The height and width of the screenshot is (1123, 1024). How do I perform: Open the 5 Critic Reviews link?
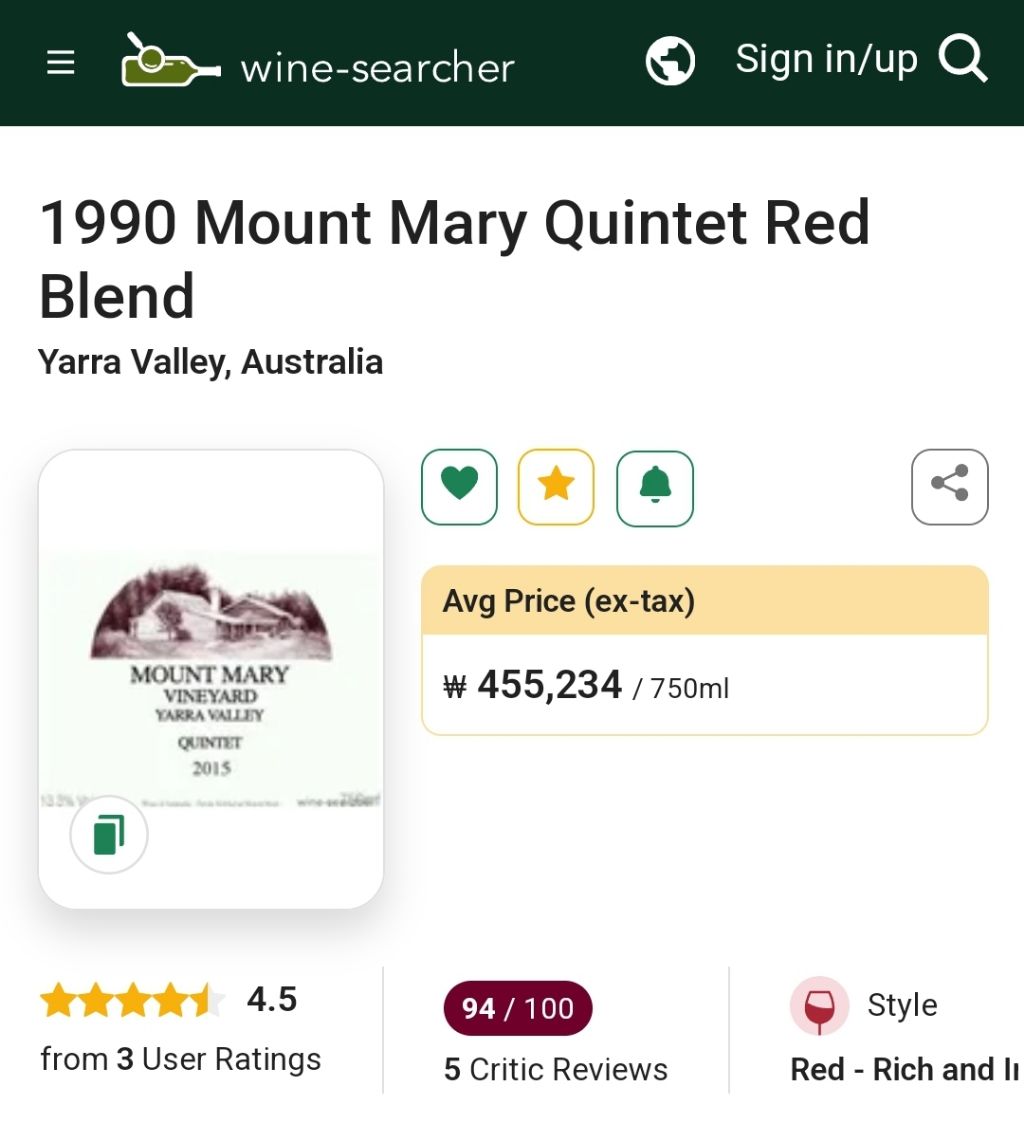(x=556, y=1069)
